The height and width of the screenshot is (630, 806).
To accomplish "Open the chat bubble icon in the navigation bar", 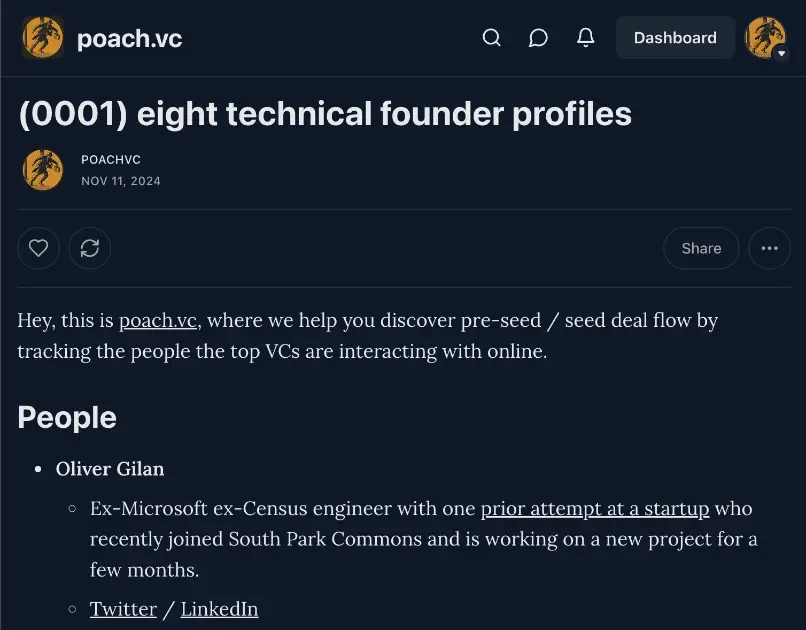I will coord(538,37).
